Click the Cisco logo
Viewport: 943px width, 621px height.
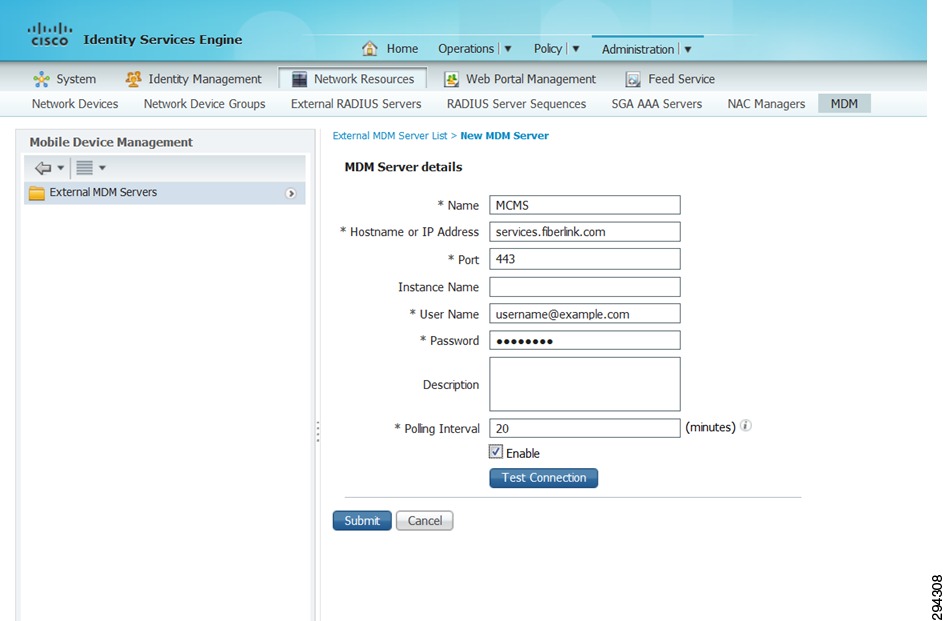50,34
